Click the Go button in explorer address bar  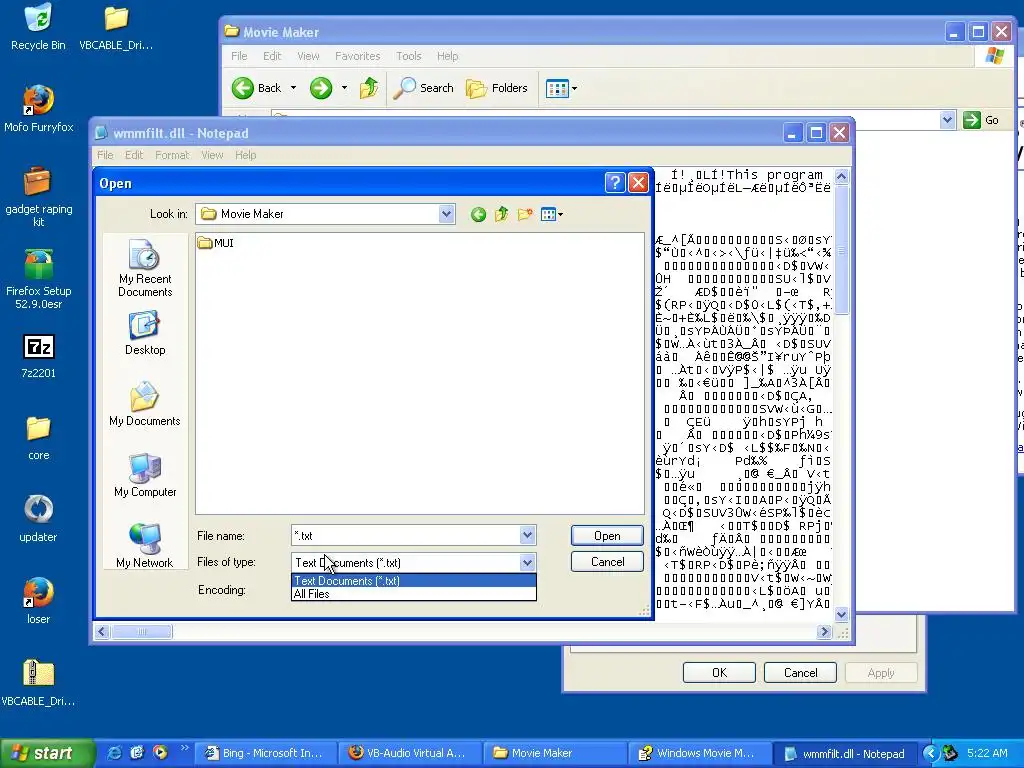tap(982, 120)
